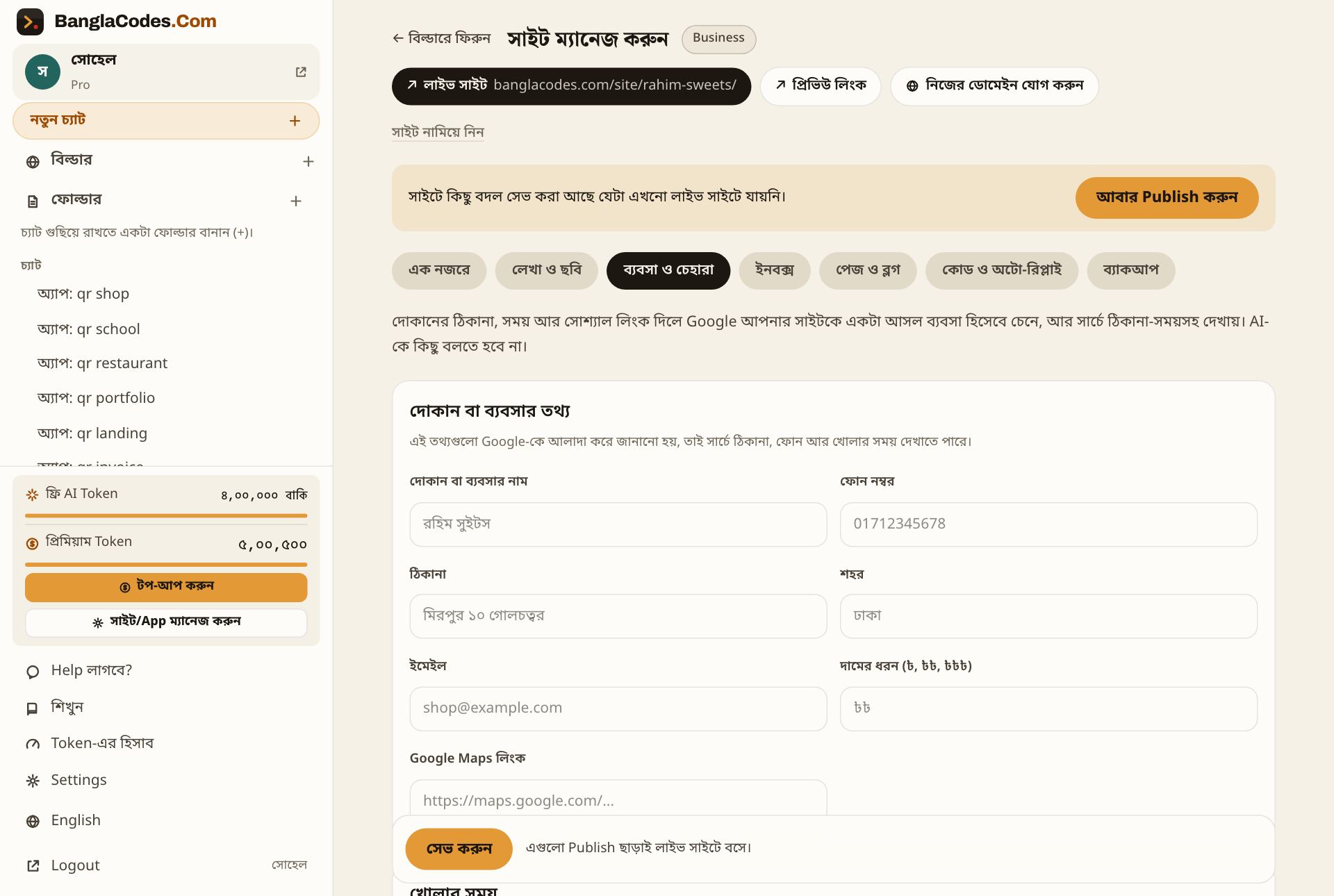Click plus icon in নতুন চ্যাট button
Viewport: 1334px width, 896px height.
295,121
